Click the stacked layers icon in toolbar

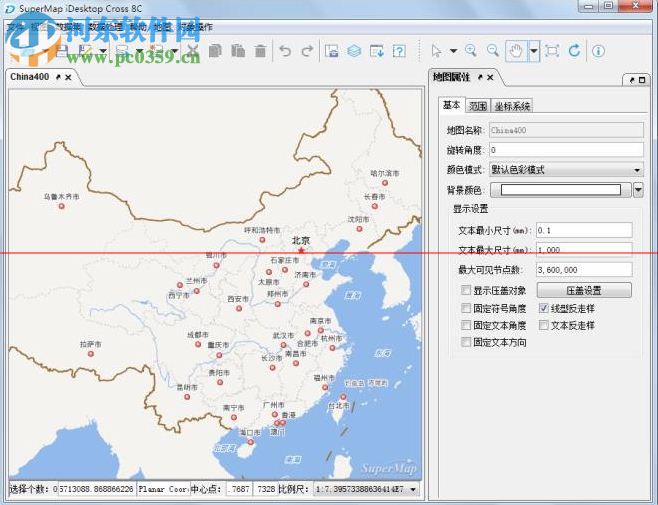tap(354, 51)
